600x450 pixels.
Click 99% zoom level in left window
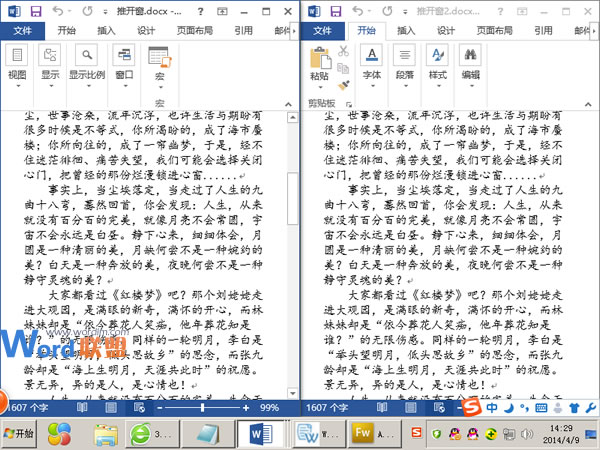[269, 408]
